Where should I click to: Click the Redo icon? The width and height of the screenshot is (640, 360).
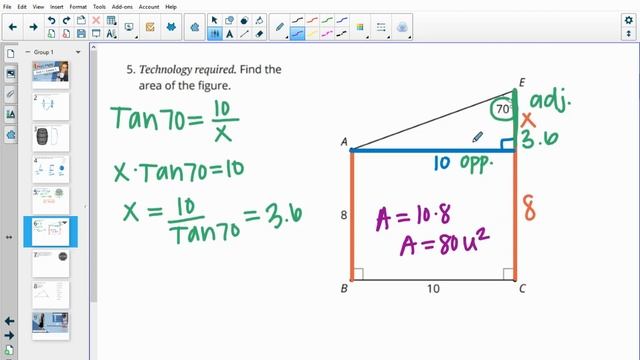pos(66,20)
